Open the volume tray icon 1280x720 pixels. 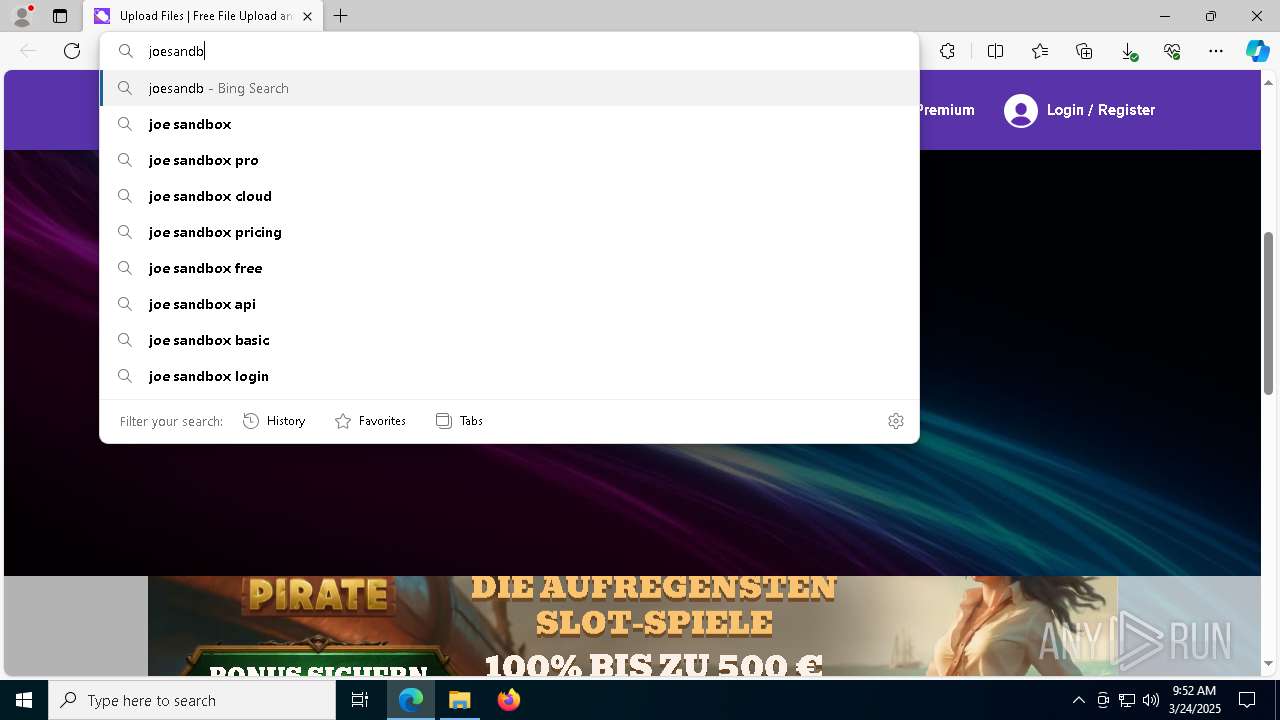pyautogui.click(x=1150, y=700)
